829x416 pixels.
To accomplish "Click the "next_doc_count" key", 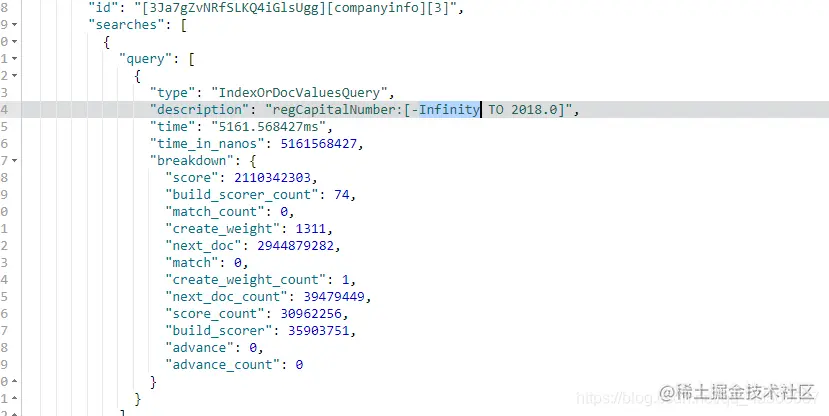I will 226,297.
